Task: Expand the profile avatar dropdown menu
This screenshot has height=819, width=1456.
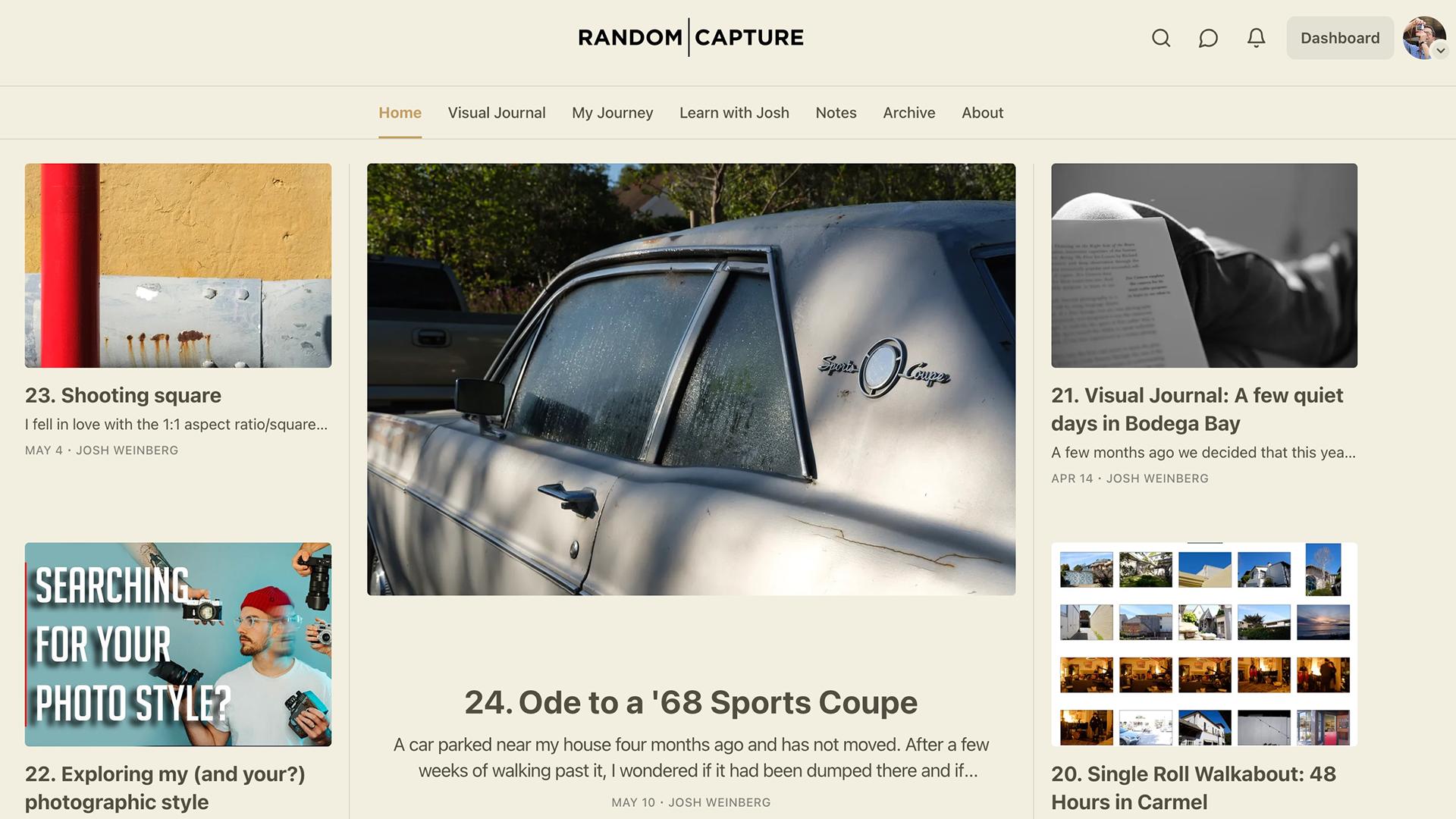Action: (x=1425, y=38)
